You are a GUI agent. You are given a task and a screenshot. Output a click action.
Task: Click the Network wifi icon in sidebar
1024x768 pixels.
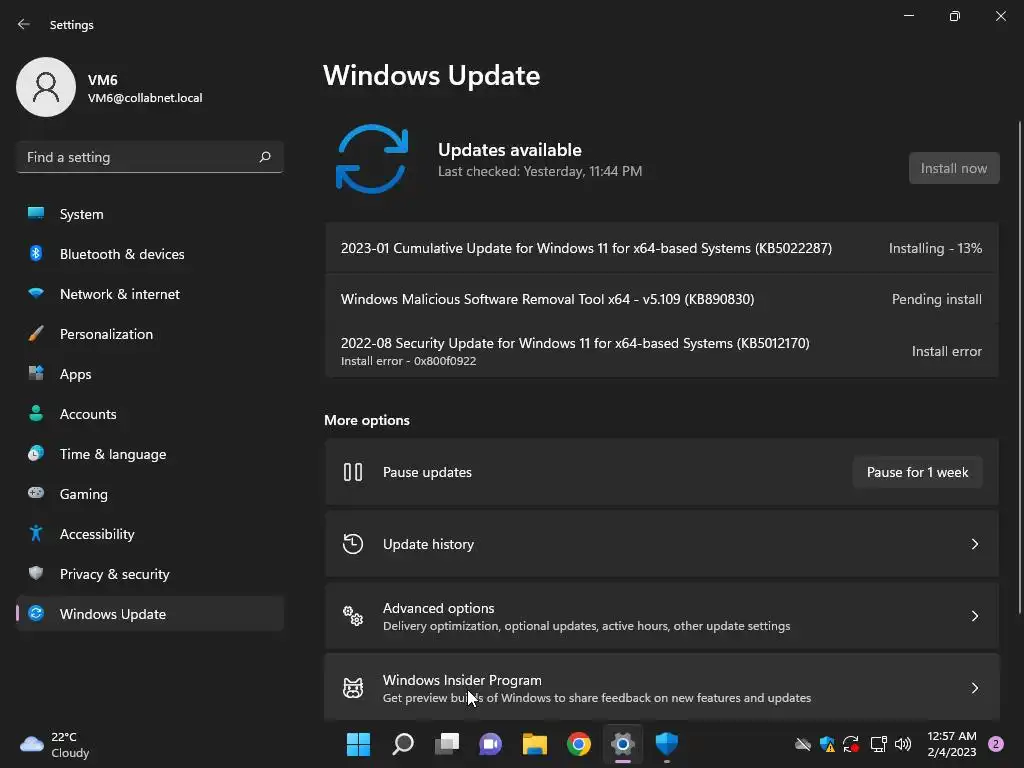point(36,293)
